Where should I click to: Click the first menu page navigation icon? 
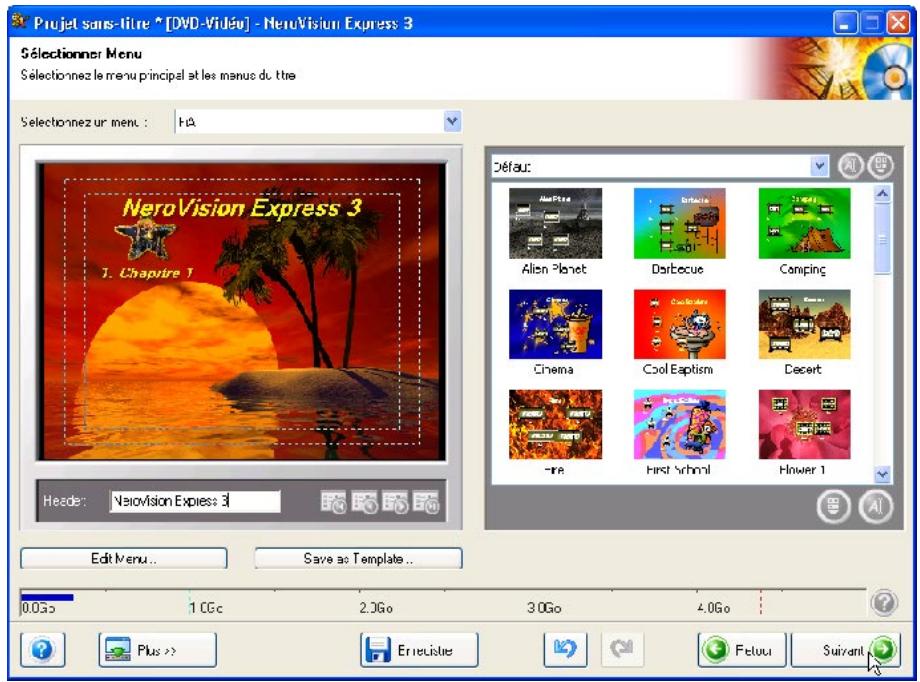334,502
